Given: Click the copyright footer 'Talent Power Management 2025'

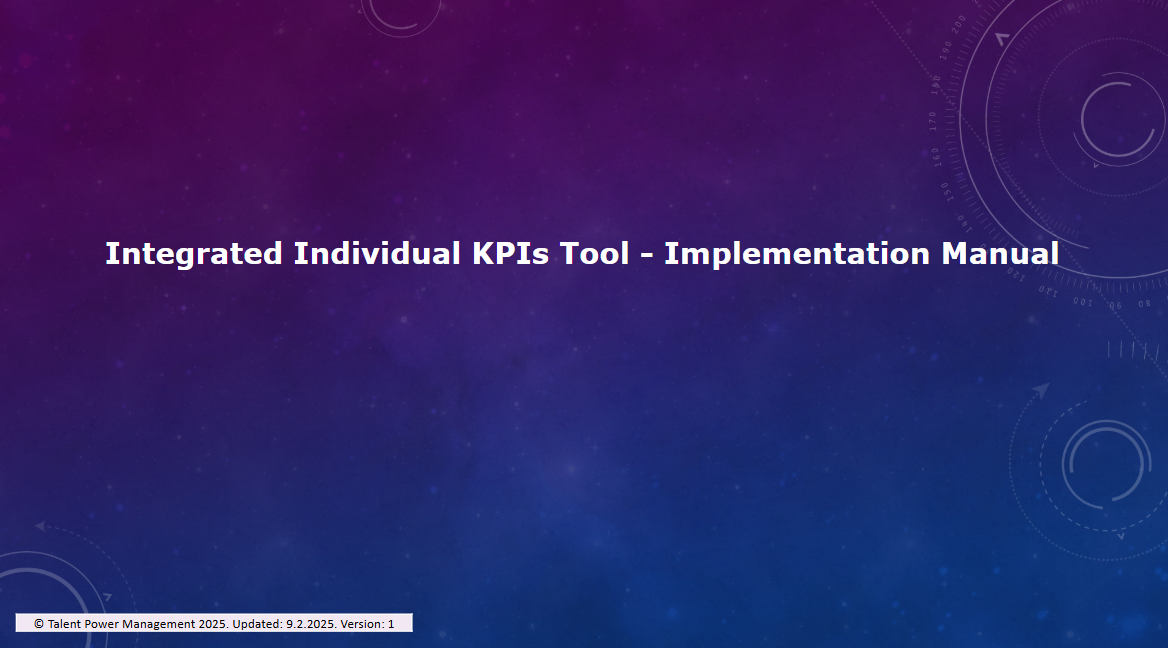Looking at the screenshot, I should pos(214,623).
